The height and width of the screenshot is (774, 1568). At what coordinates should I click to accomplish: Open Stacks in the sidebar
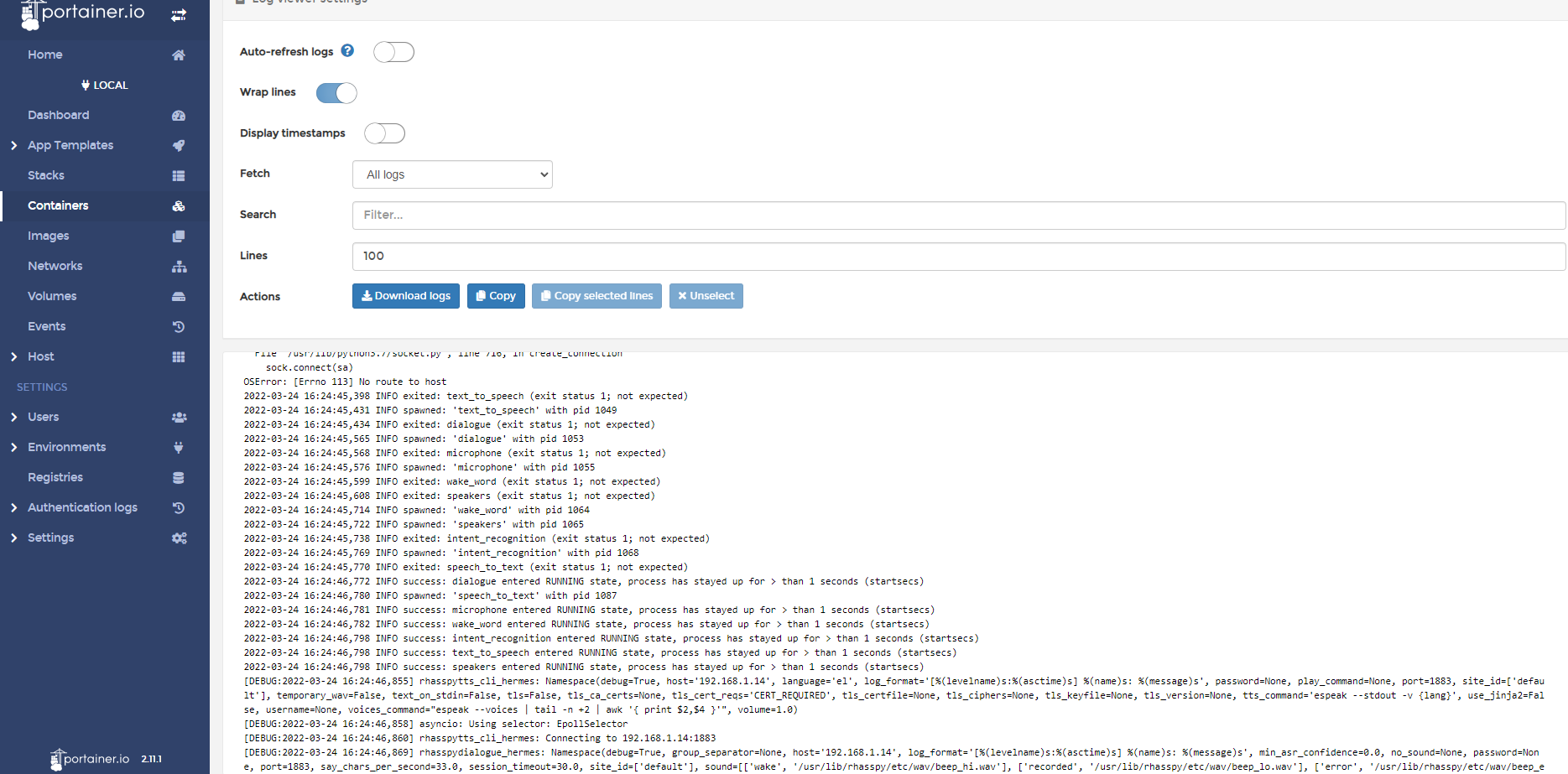click(46, 175)
